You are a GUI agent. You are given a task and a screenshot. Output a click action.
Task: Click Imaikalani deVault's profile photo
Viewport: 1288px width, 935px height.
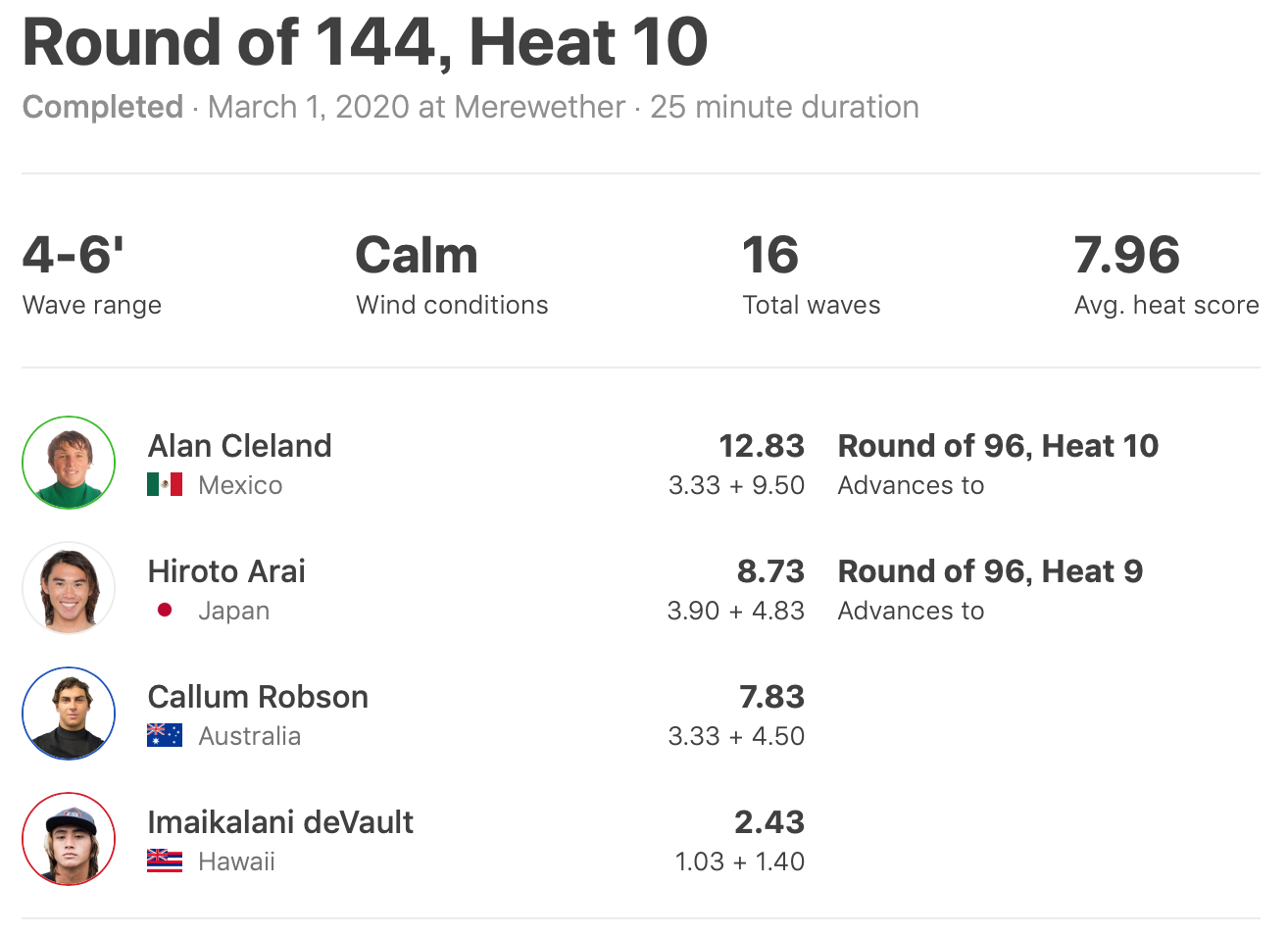tap(69, 839)
